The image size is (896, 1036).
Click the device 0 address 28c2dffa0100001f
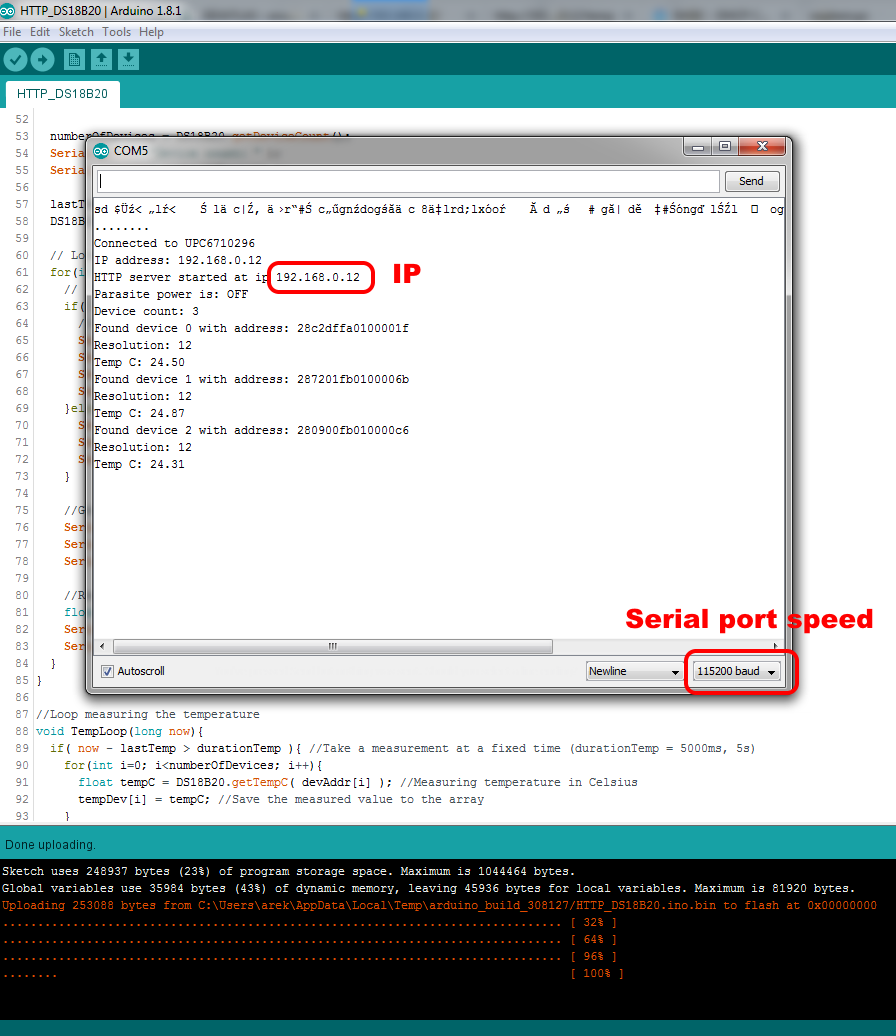point(353,328)
